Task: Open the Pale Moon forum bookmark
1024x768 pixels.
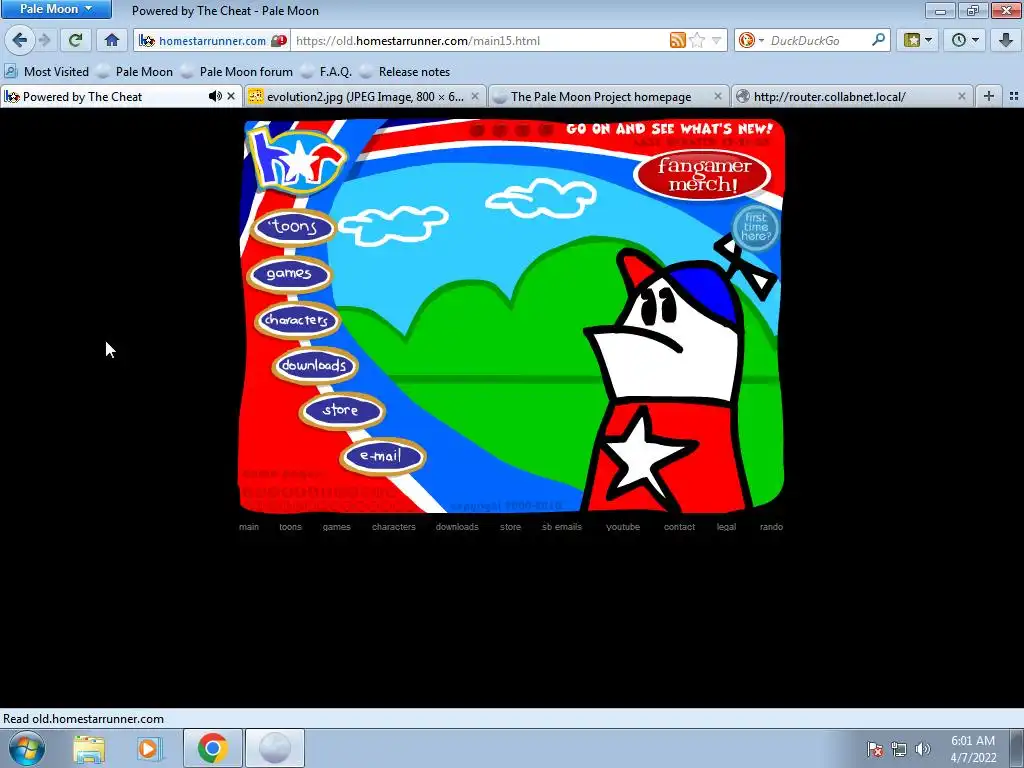Action: pyautogui.click(x=238, y=72)
